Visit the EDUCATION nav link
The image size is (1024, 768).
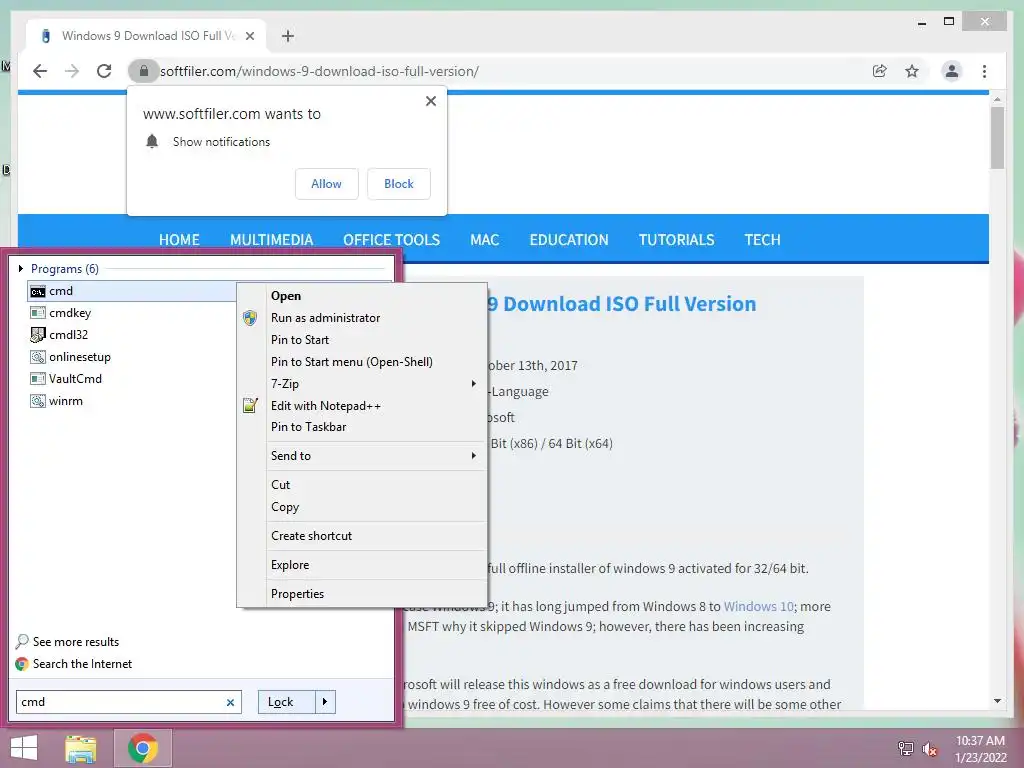click(569, 240)
